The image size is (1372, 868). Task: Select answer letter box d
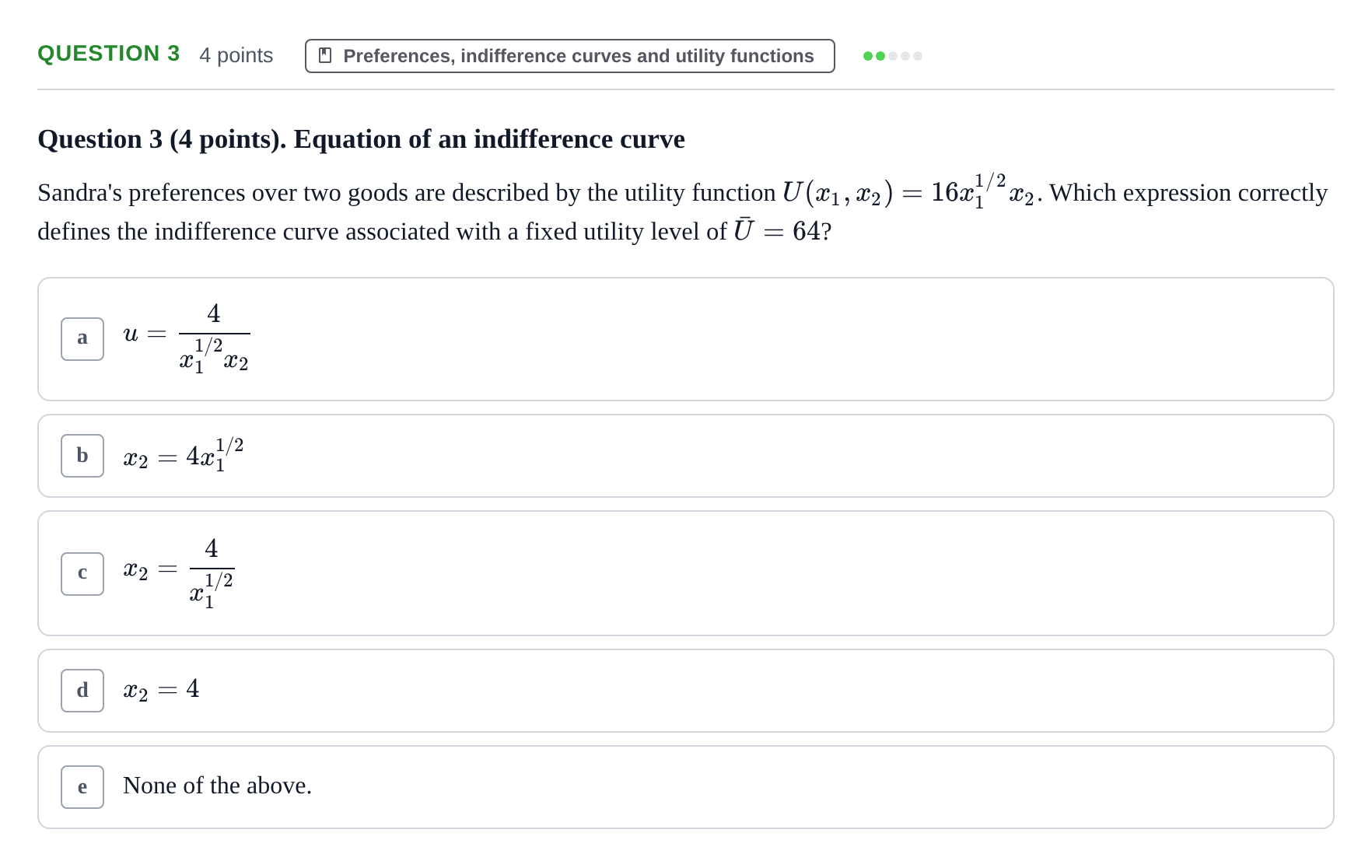82,691
